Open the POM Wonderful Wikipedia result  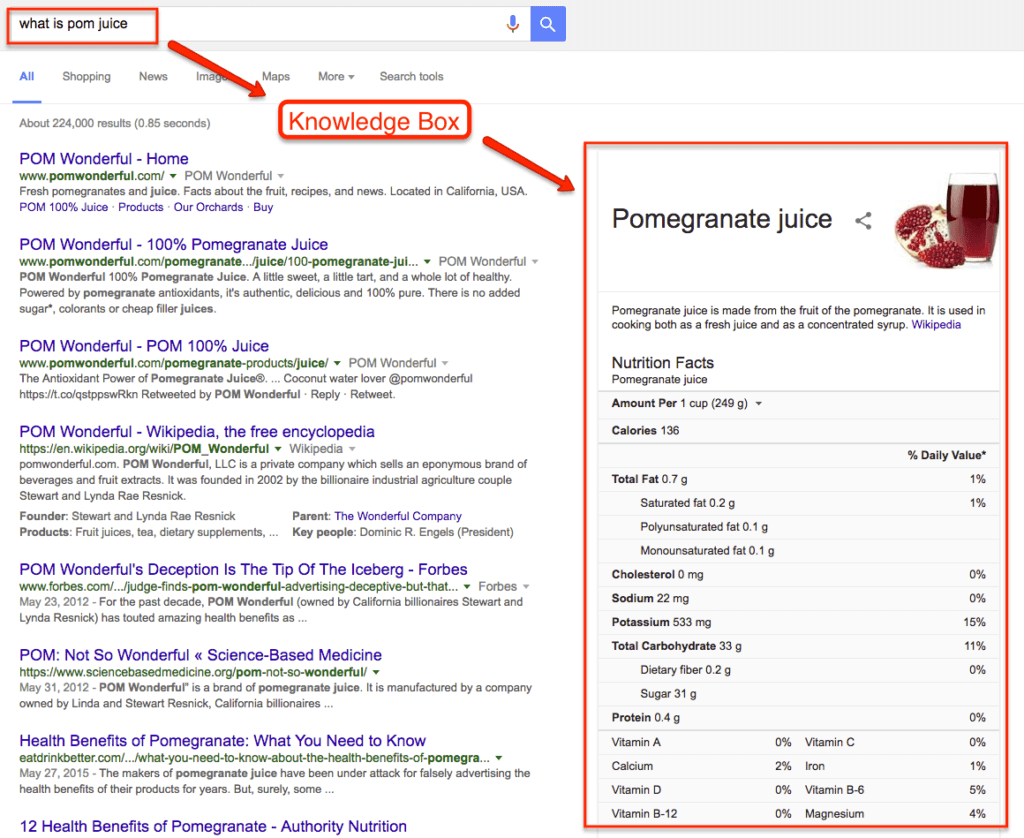197,432
